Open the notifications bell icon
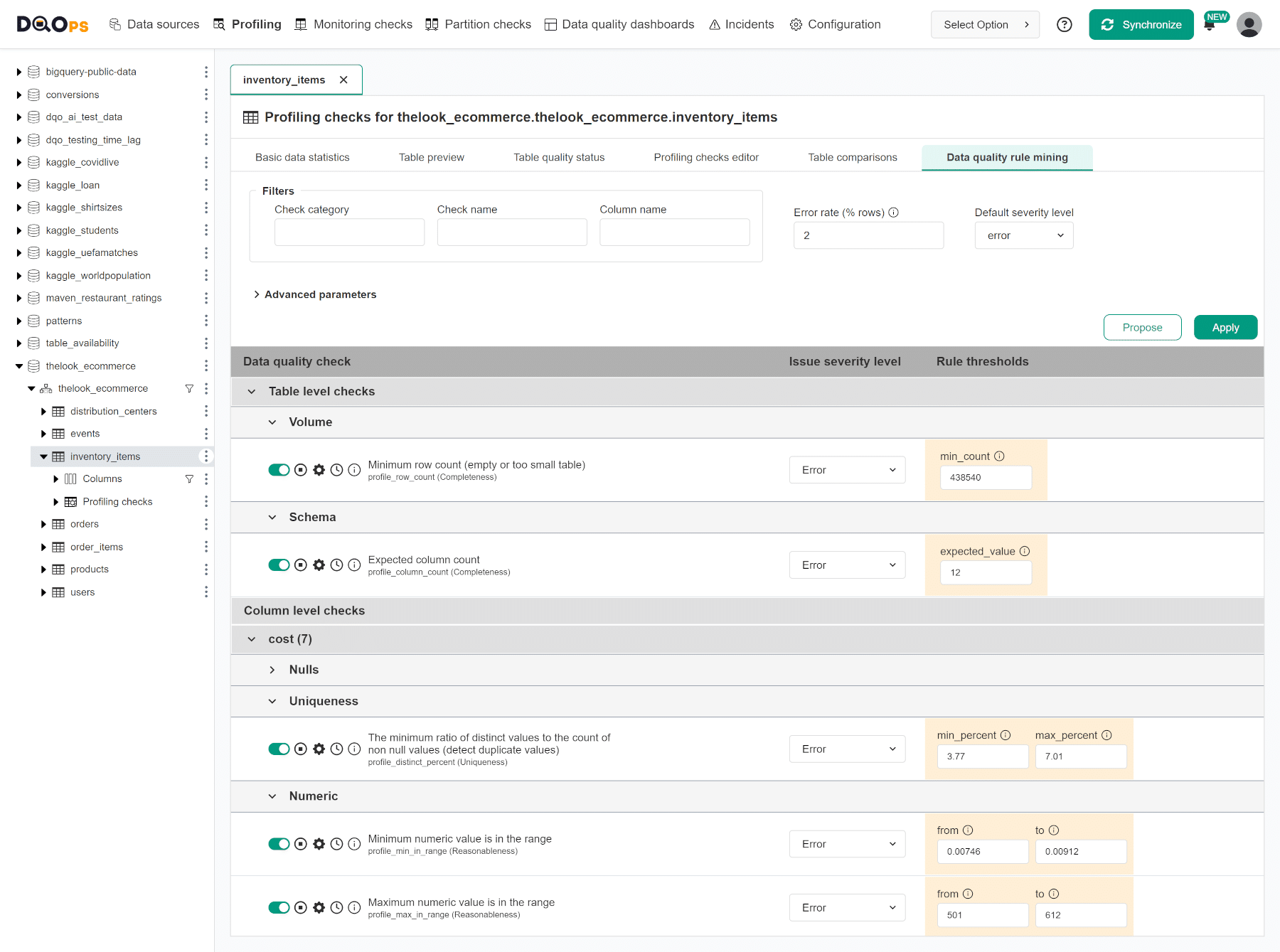The image size is (1280, 952). pos(1209,26)
